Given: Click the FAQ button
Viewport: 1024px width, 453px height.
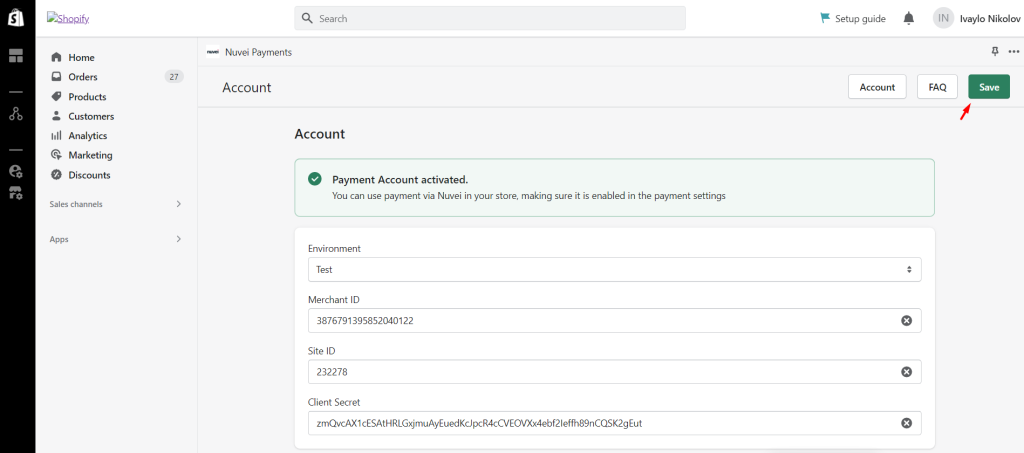Looking at the screenshot, I should tap(937, 87).
